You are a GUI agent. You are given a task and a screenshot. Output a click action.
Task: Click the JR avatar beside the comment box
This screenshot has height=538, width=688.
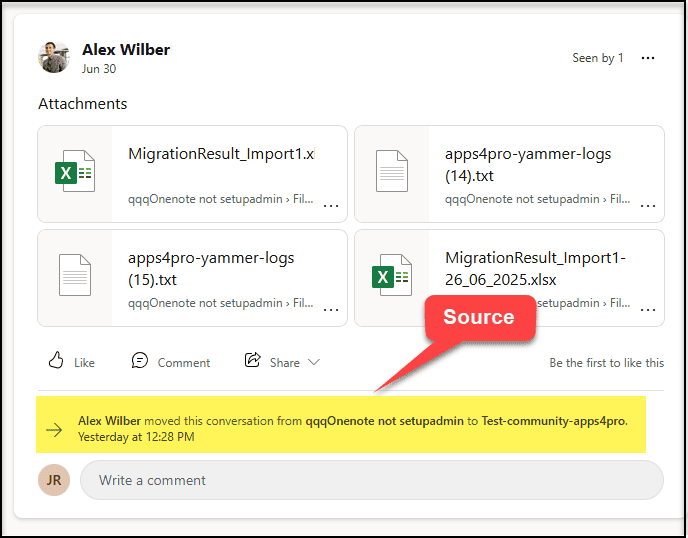54,480
